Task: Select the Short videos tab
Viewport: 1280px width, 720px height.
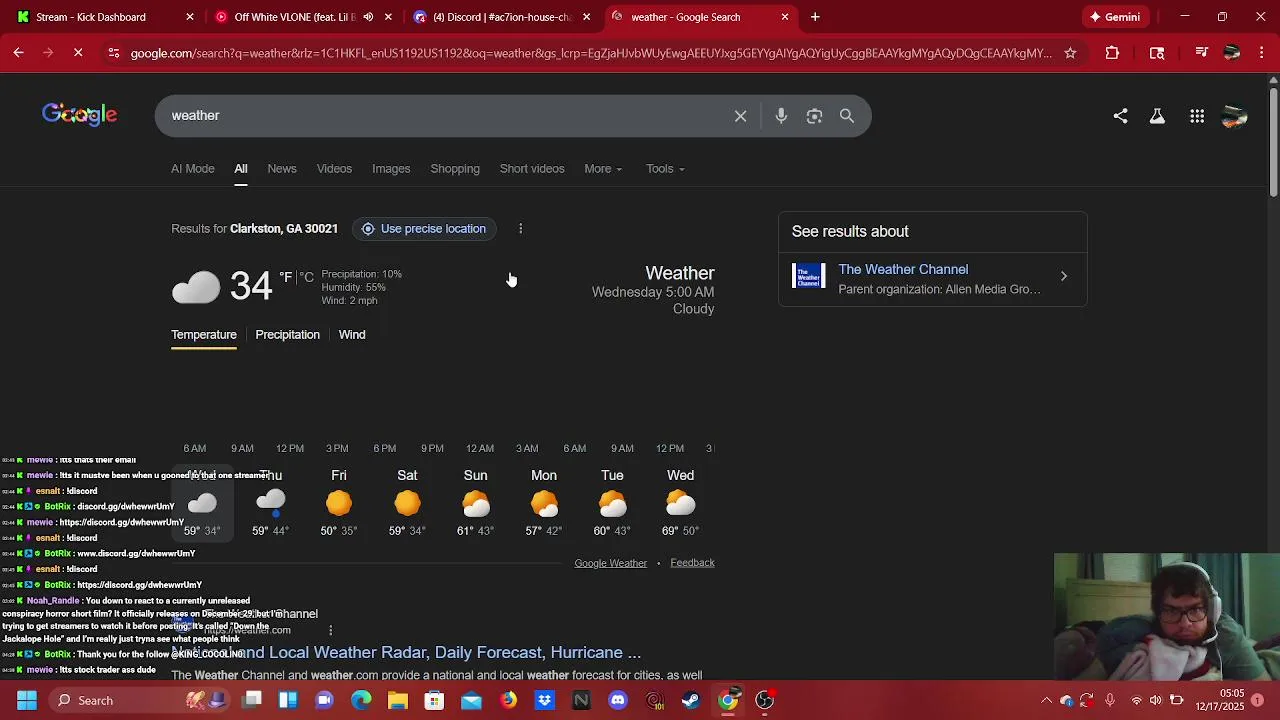Action: [532, 169]
